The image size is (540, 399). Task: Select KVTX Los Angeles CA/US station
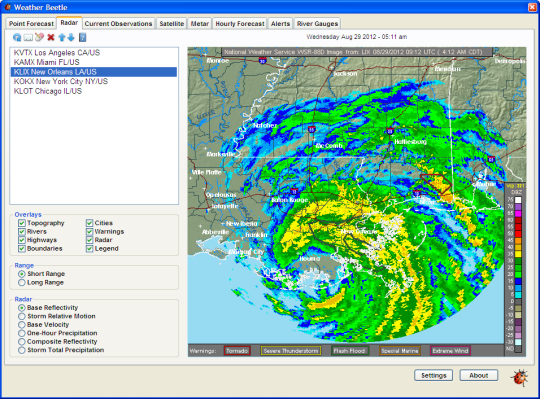point(94,53)
